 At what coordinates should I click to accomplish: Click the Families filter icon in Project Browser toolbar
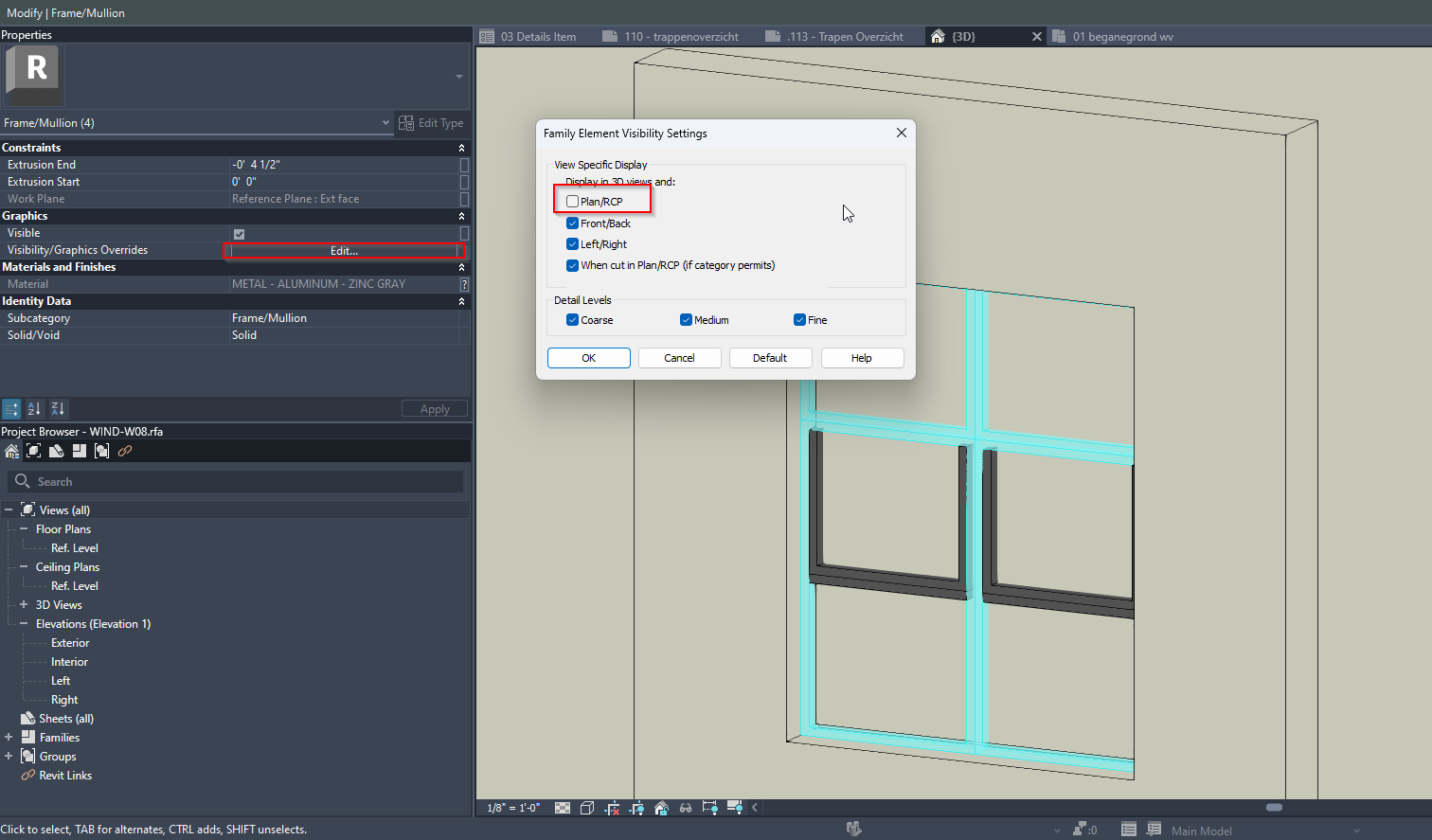coord(80,451)
